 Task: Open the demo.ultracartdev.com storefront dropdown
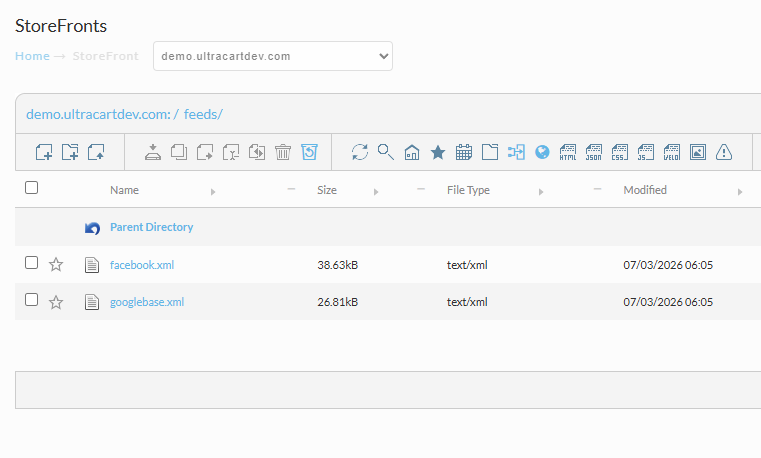tap(273, 56)
